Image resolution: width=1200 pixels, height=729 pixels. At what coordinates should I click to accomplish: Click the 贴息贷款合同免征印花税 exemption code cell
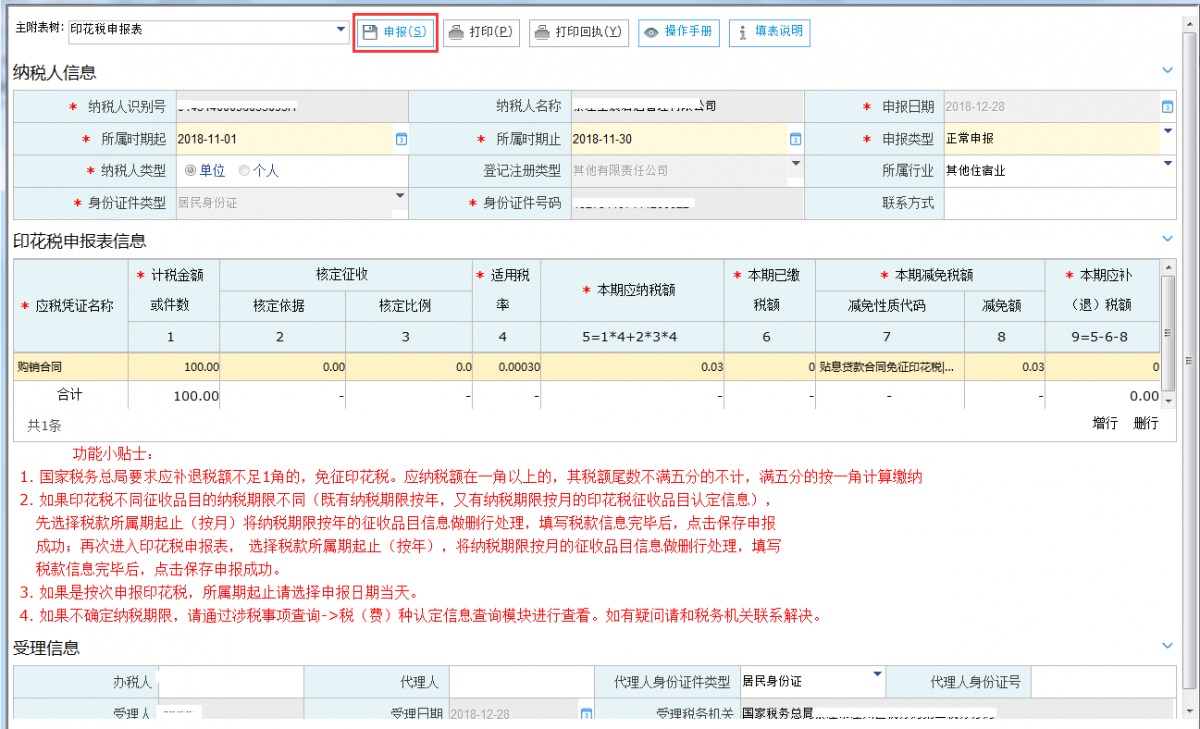890,367
